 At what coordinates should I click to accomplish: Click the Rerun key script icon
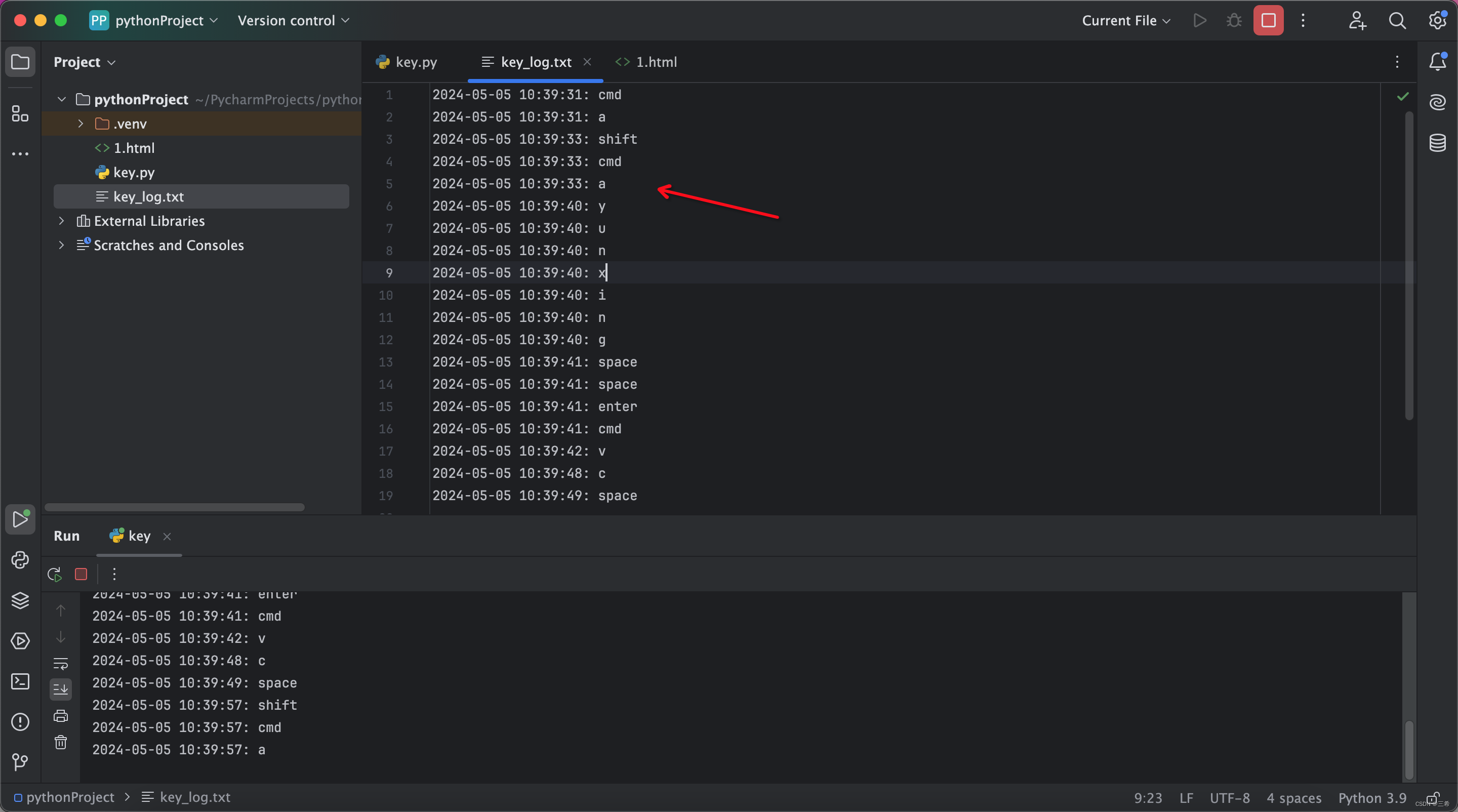point(54,575)
